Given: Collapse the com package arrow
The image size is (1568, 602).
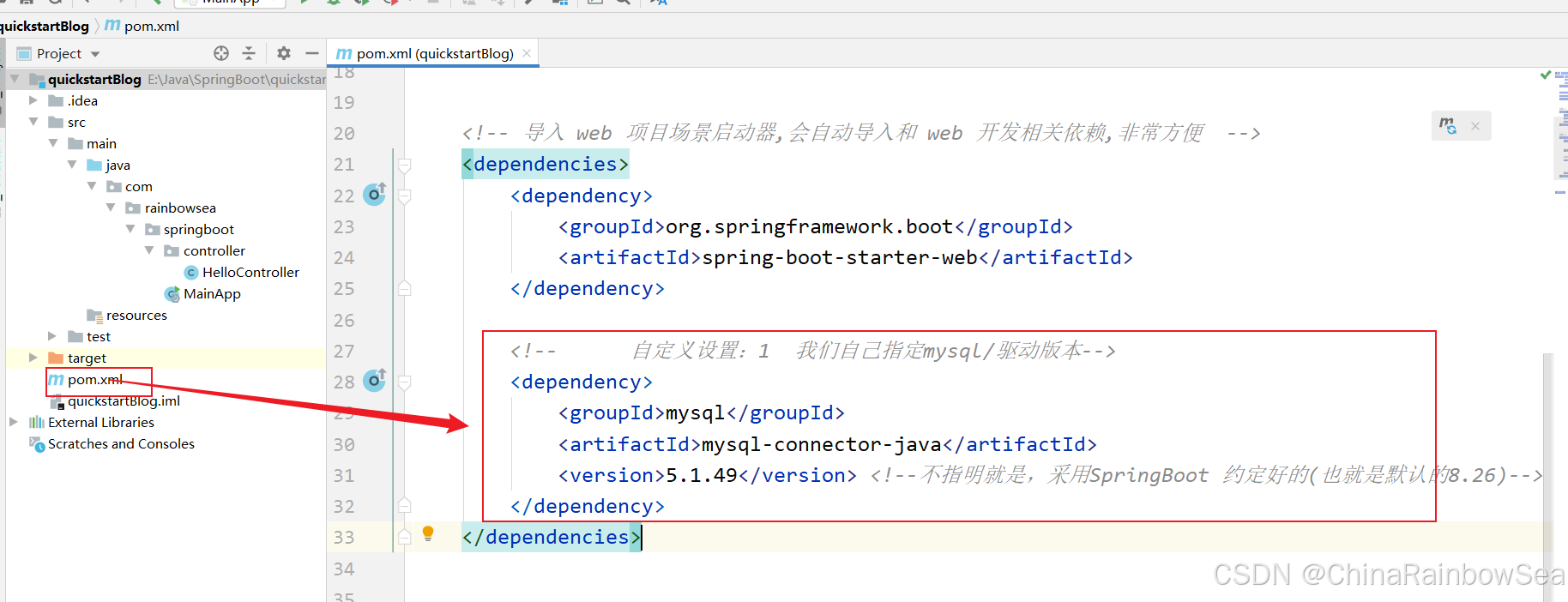Looking at the screenshot, I should (92, 186).
